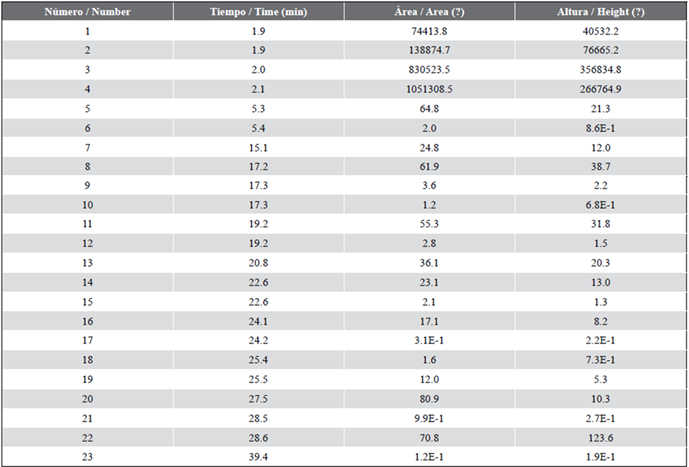Image resolution: width=689 pixels, height=467 pixels.
Task: Click row number 23 cell
Action: 87,456
